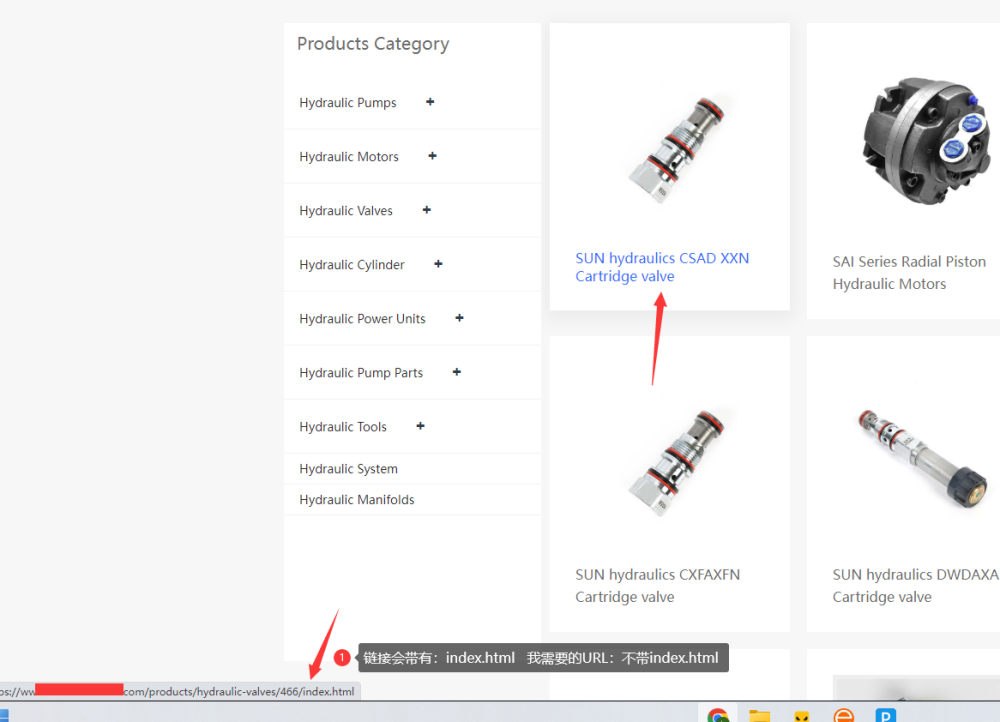1000x722 pixels.
Task: Open the Hydraulic Power Units category
Action: click(362, 319)
